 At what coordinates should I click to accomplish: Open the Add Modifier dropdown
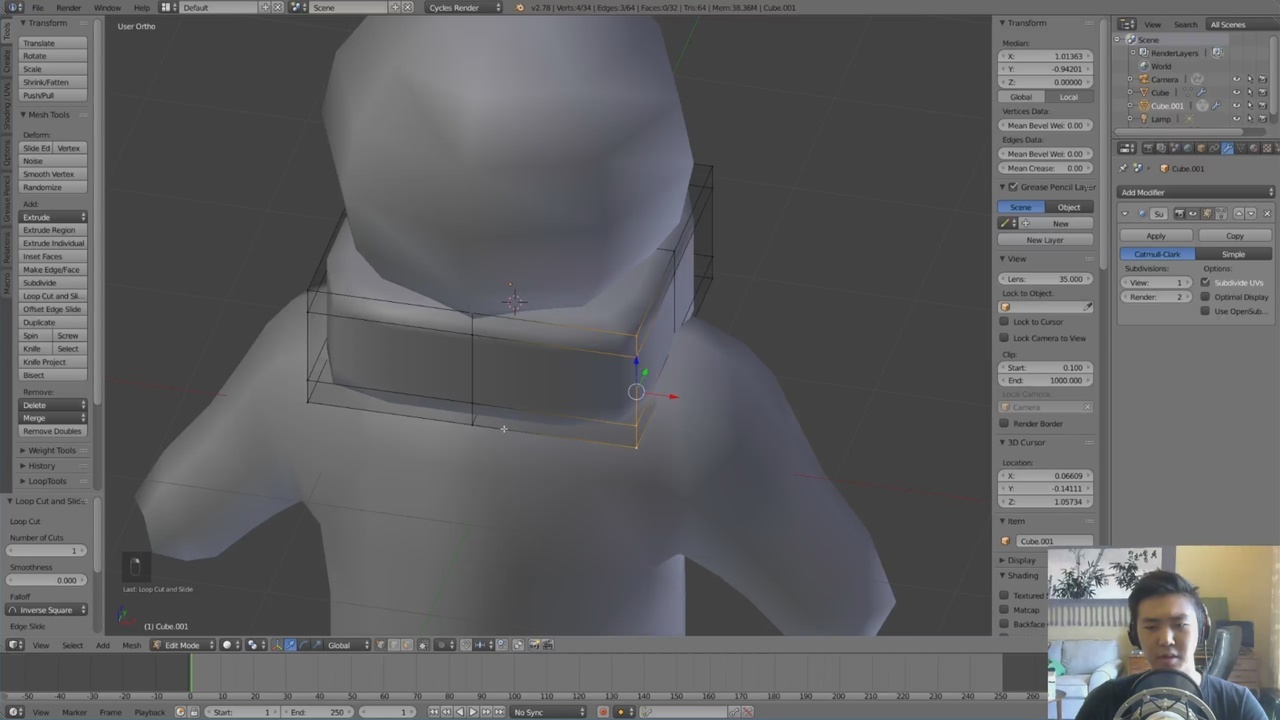click(1196, 192)
